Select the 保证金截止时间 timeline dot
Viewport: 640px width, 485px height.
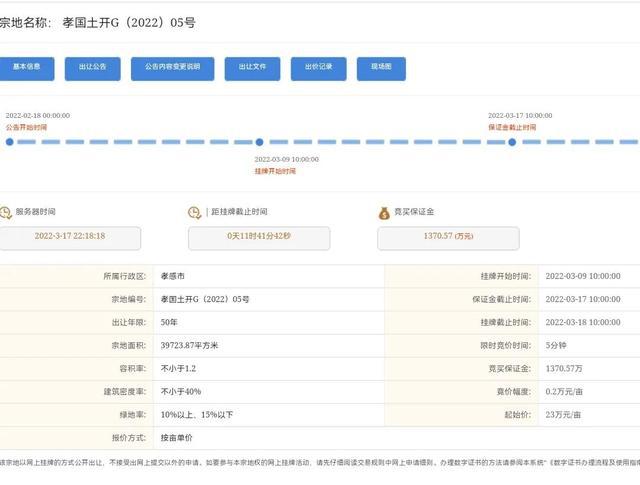pos(512,142)
